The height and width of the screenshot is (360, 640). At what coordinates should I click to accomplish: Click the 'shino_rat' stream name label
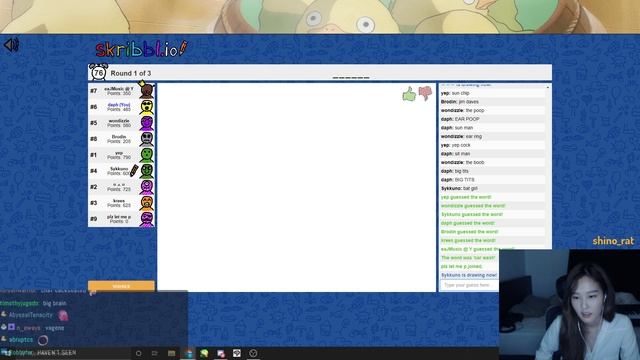point(613,241)
